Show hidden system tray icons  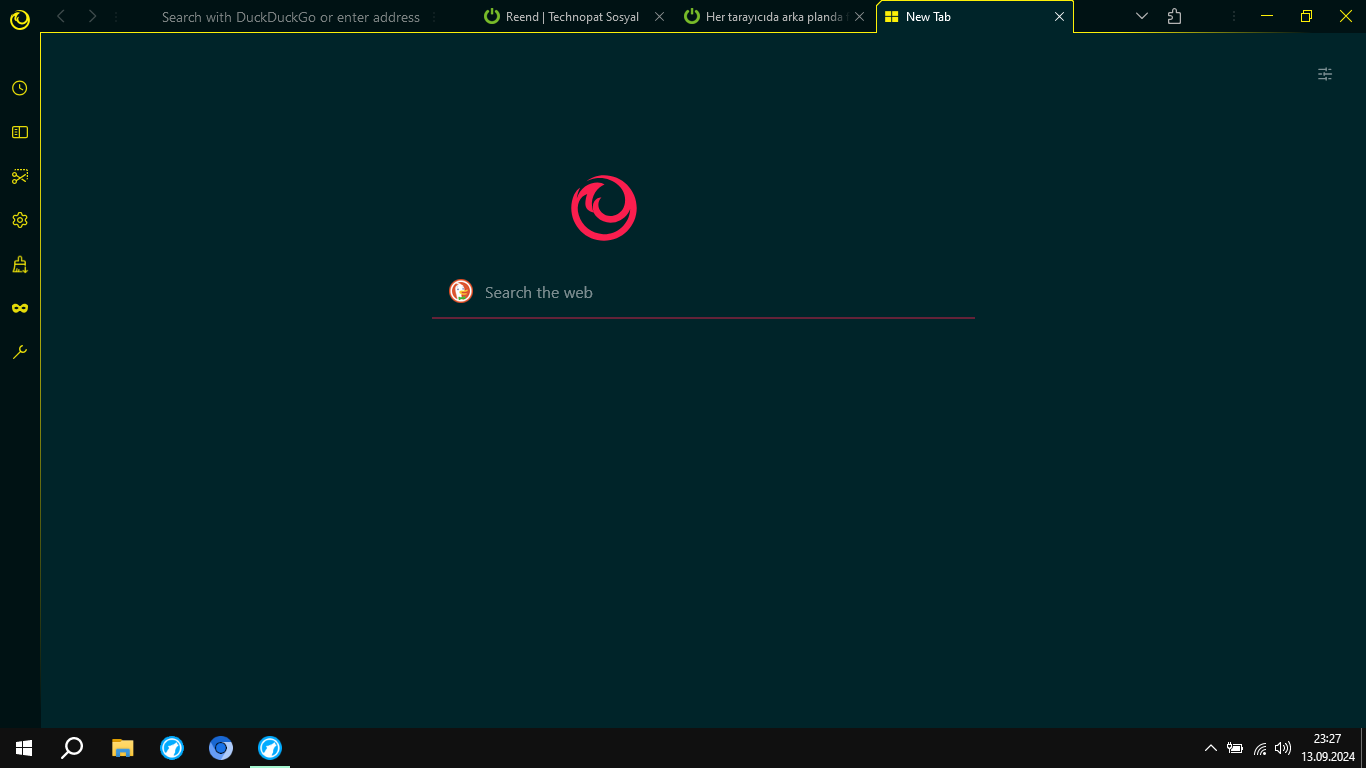tap(1211, 747)
